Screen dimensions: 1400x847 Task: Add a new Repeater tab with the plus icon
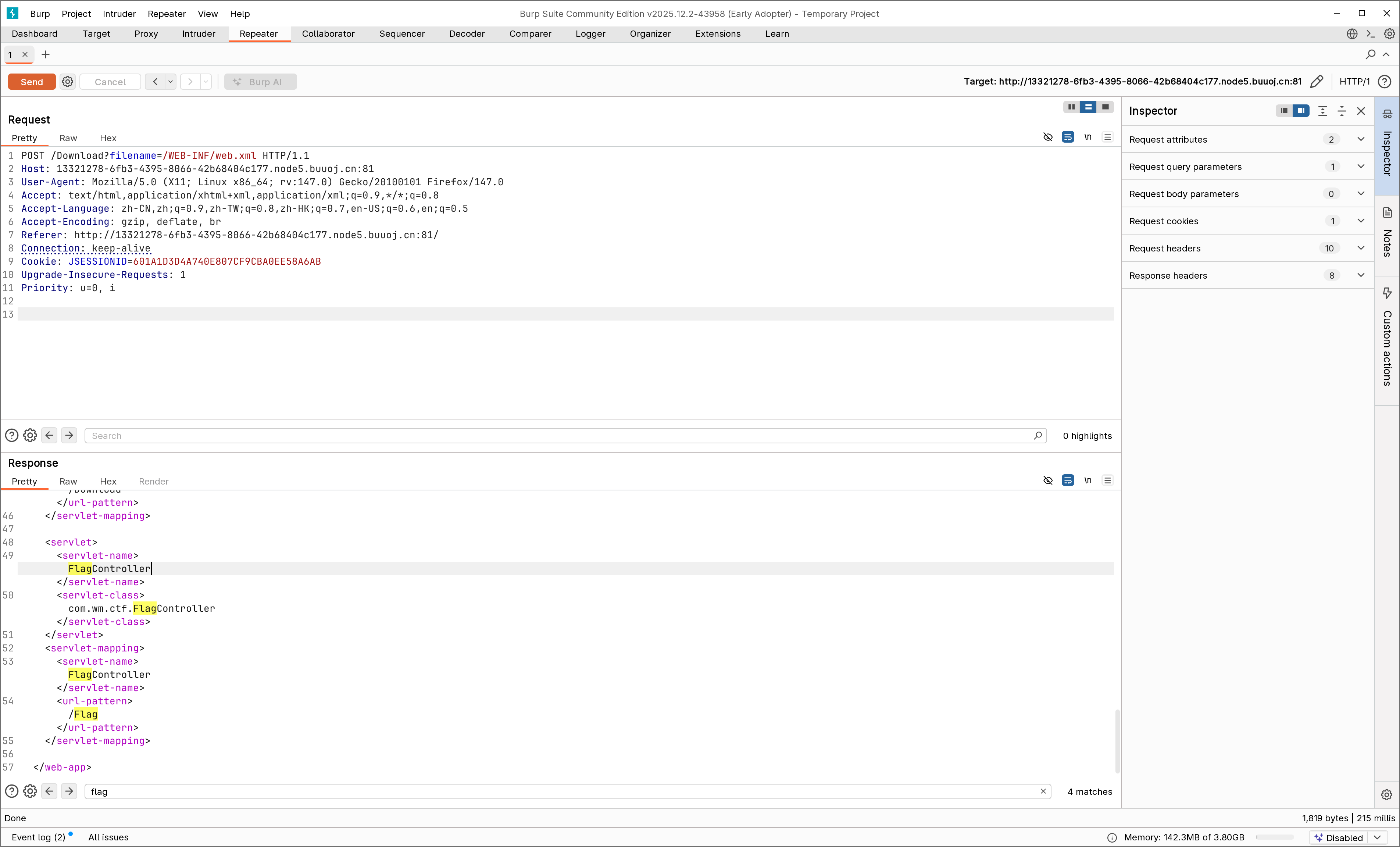tap(46, 54)
